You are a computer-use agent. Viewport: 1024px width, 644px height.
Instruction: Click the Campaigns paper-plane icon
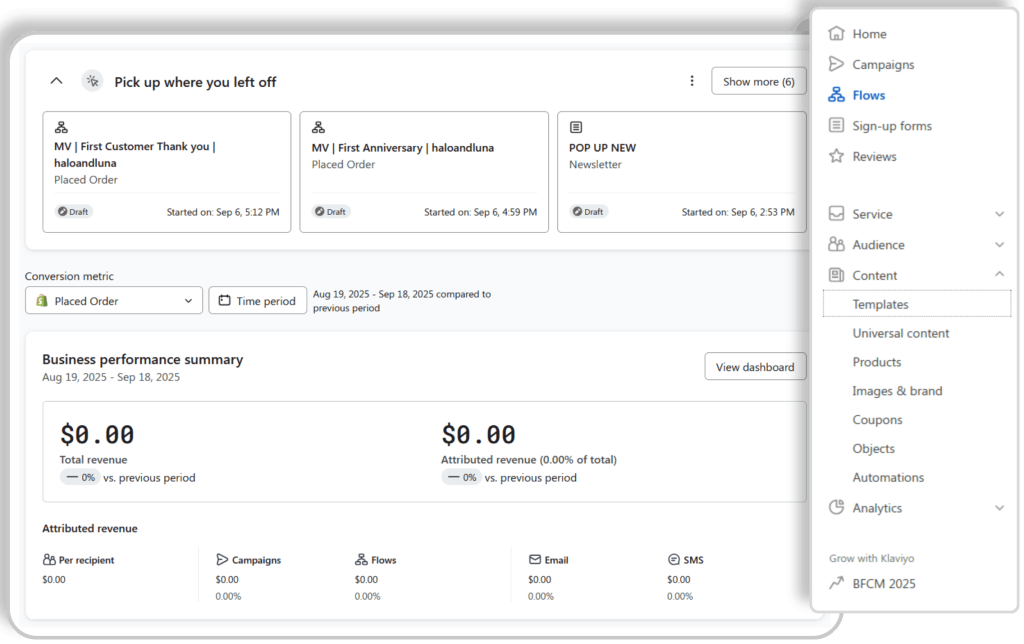pos(837,64)
